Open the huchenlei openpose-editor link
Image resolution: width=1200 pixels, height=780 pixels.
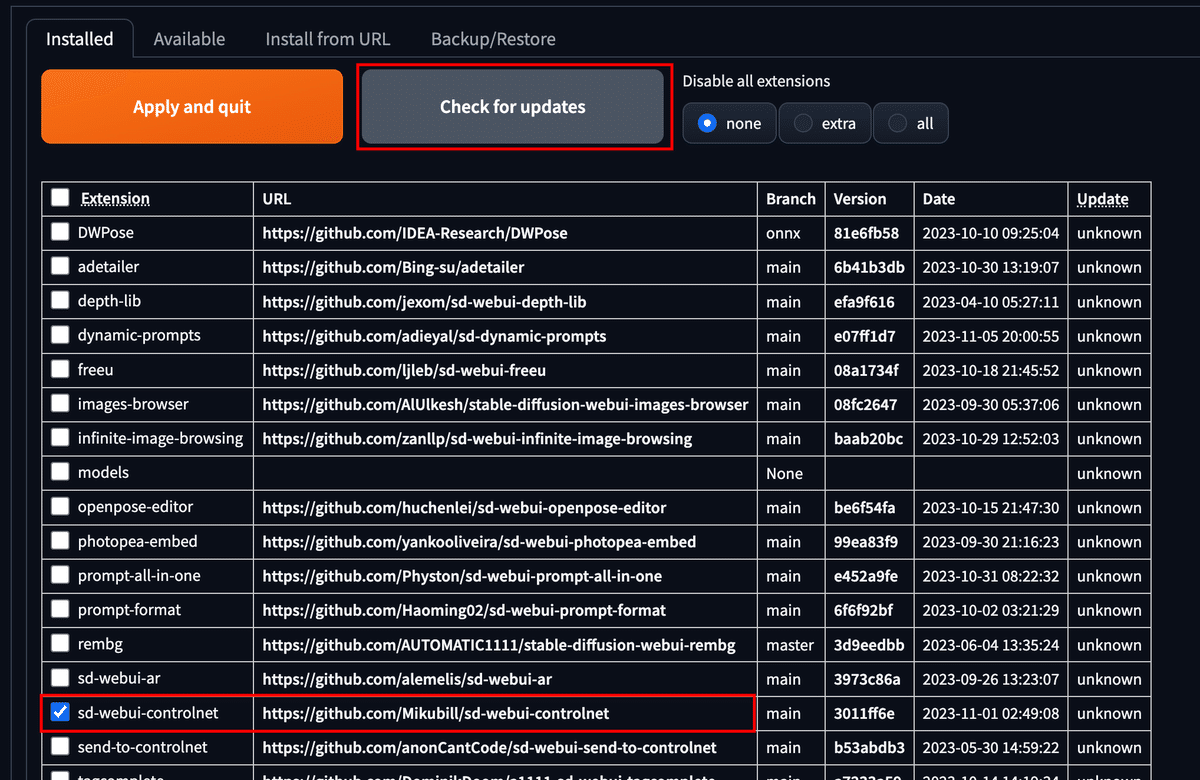[464, 507]
